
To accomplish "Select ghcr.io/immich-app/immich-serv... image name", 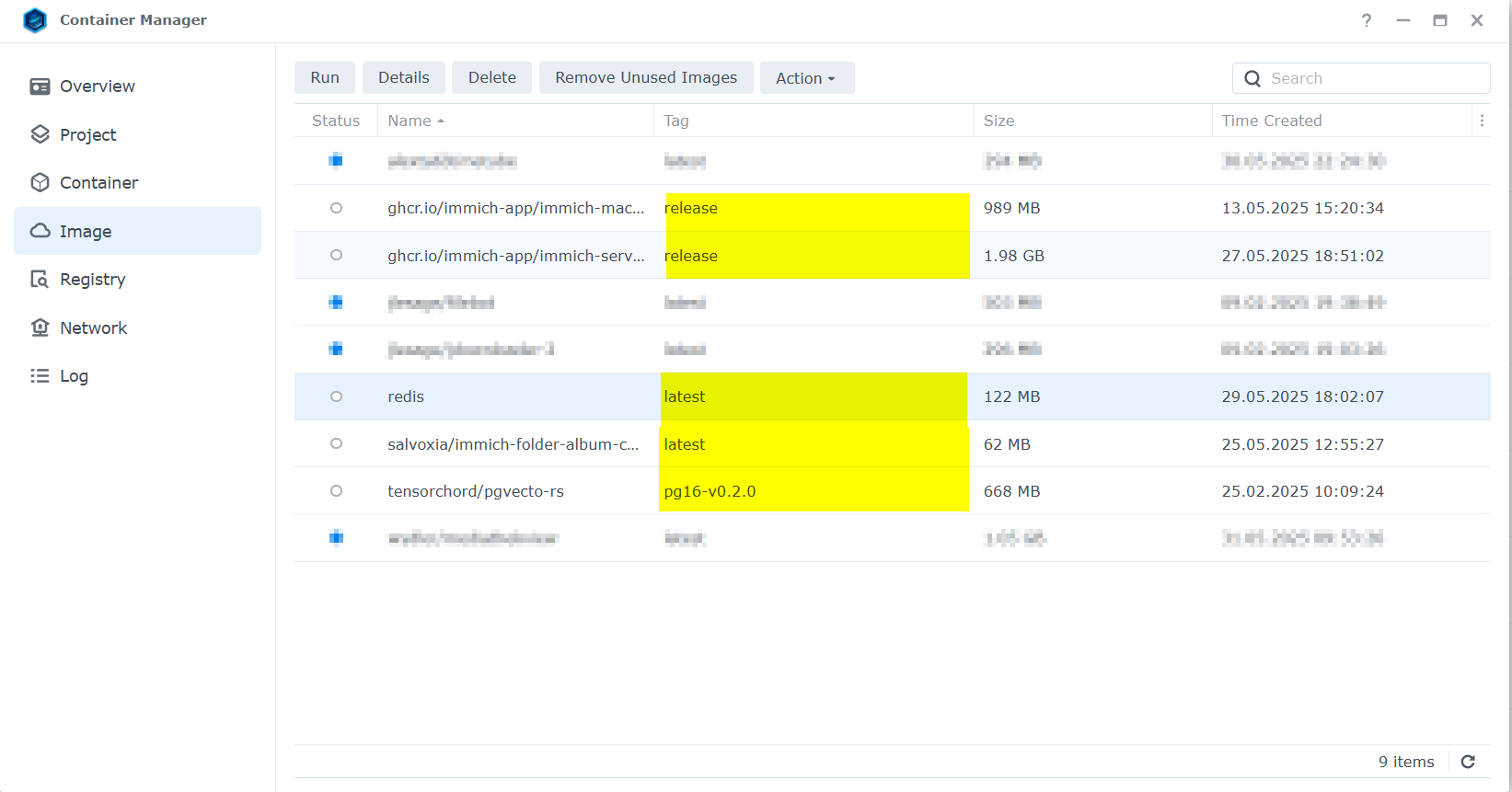I will click(515, 256).
